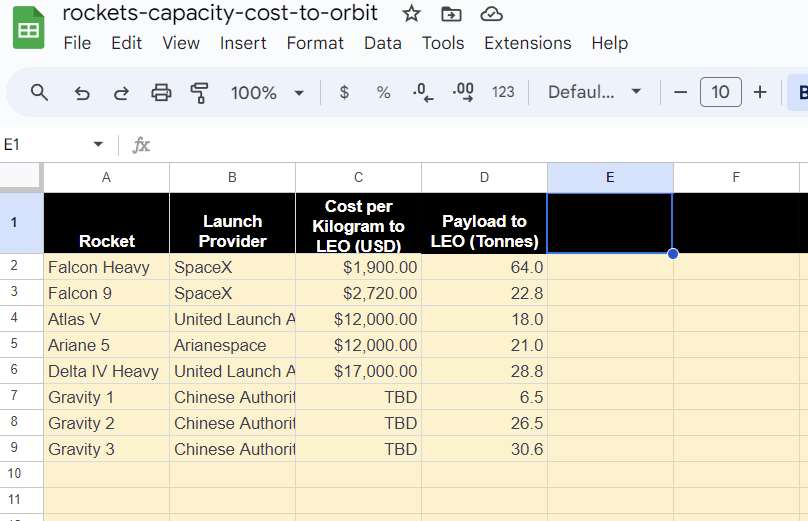Decrease decimal places
808x521 pixels.
tap(423, 92)
